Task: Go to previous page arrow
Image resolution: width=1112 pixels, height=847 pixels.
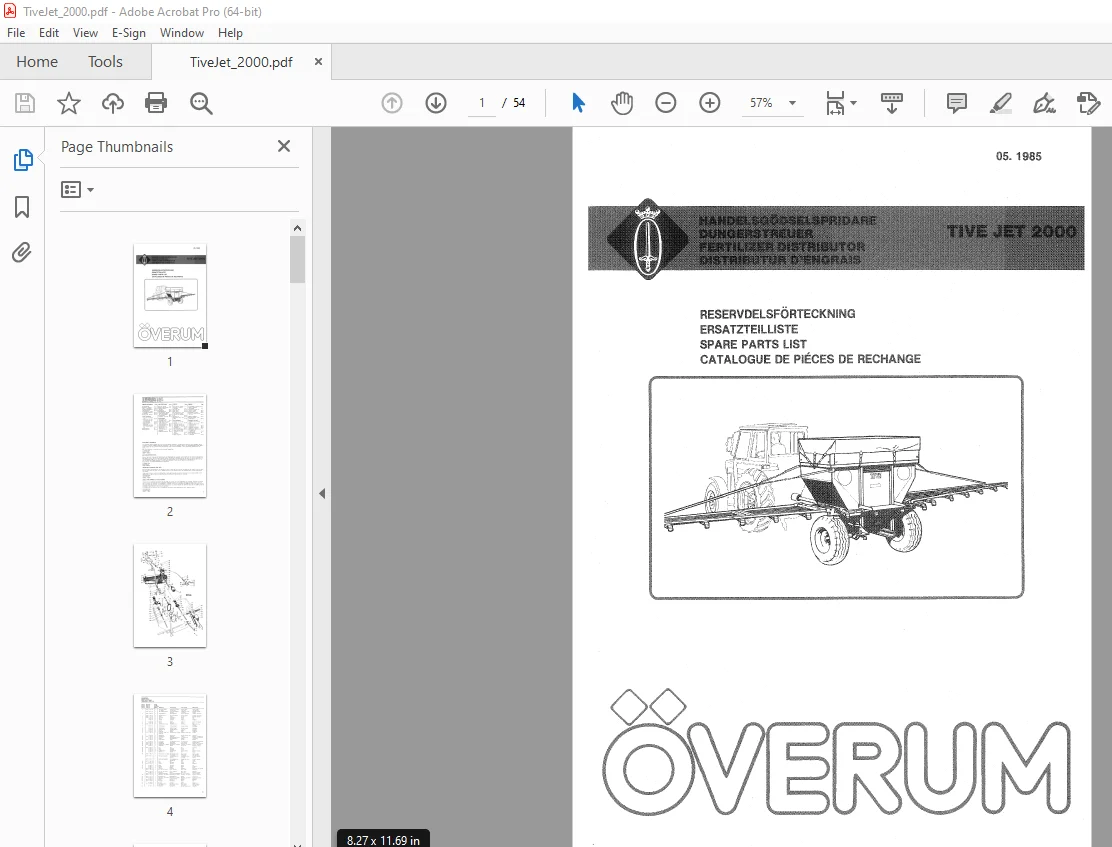Action: 391,103
